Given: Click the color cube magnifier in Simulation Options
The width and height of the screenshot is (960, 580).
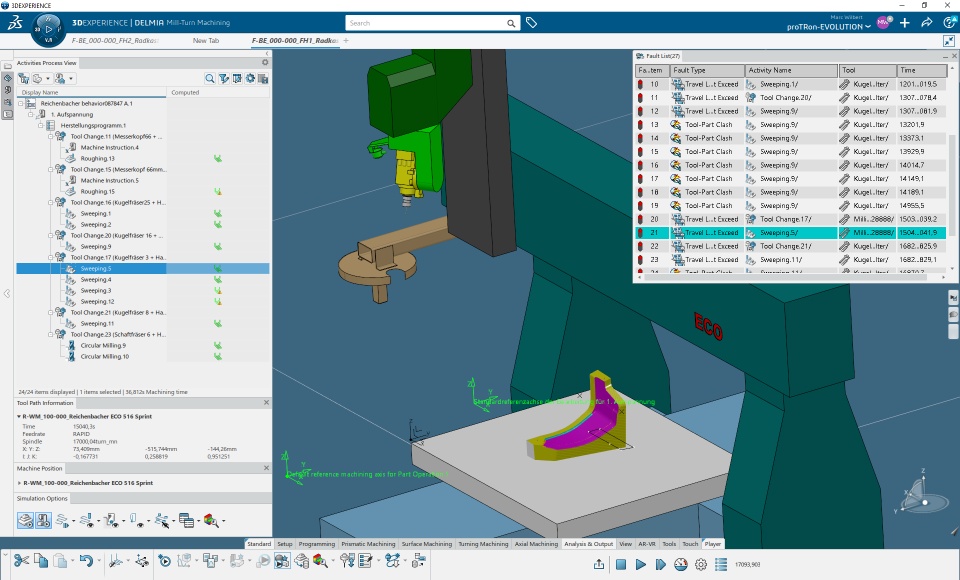Looking at the screenshot, I should click(x=211, y=521).
